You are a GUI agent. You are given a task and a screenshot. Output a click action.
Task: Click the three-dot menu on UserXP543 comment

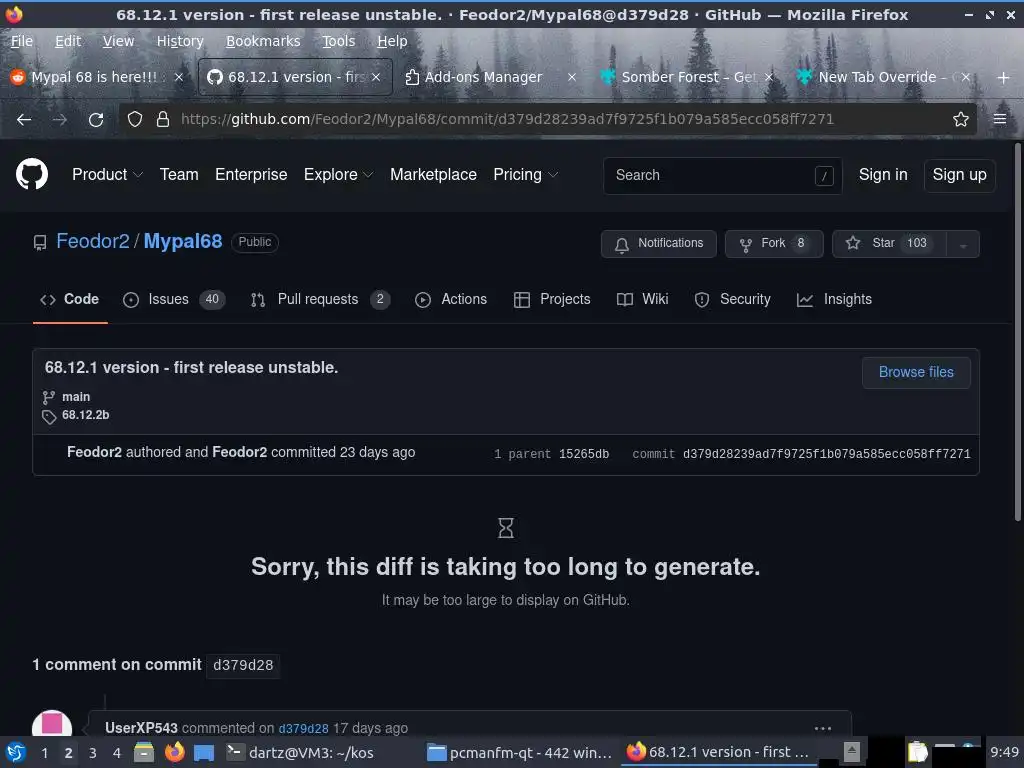point(823,728)
